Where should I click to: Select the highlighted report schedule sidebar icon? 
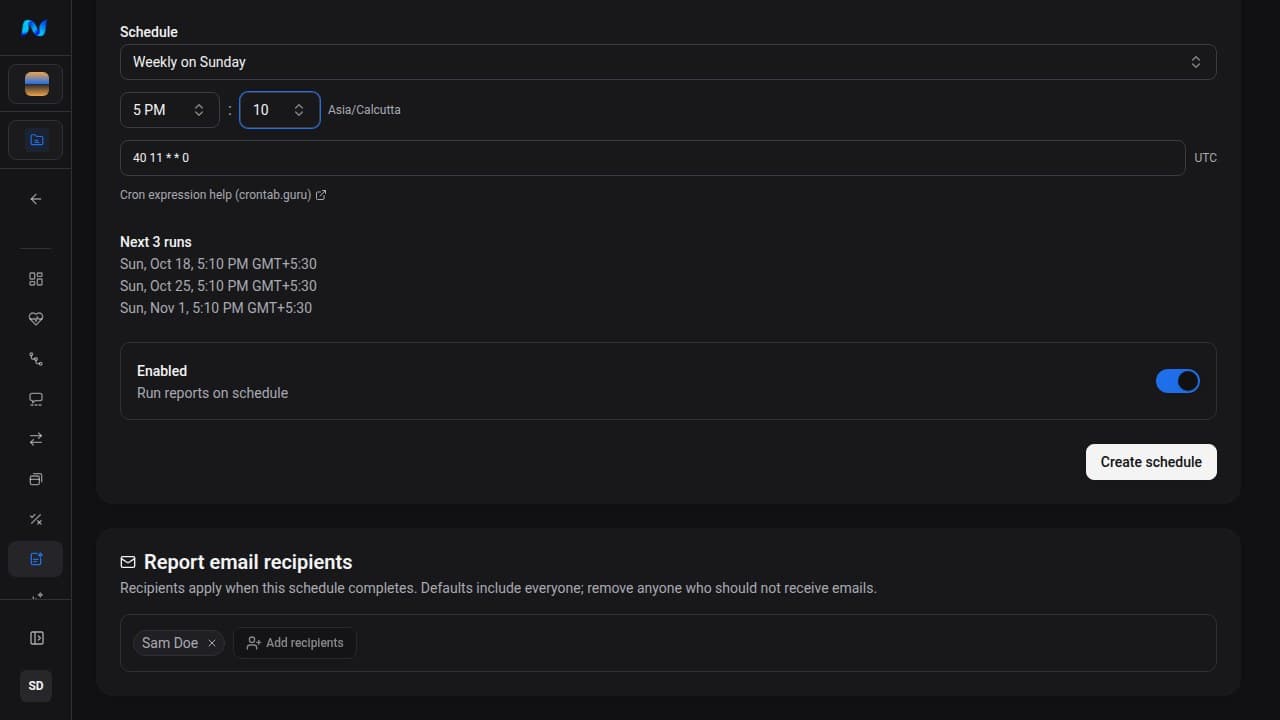(x=36, y=559)
